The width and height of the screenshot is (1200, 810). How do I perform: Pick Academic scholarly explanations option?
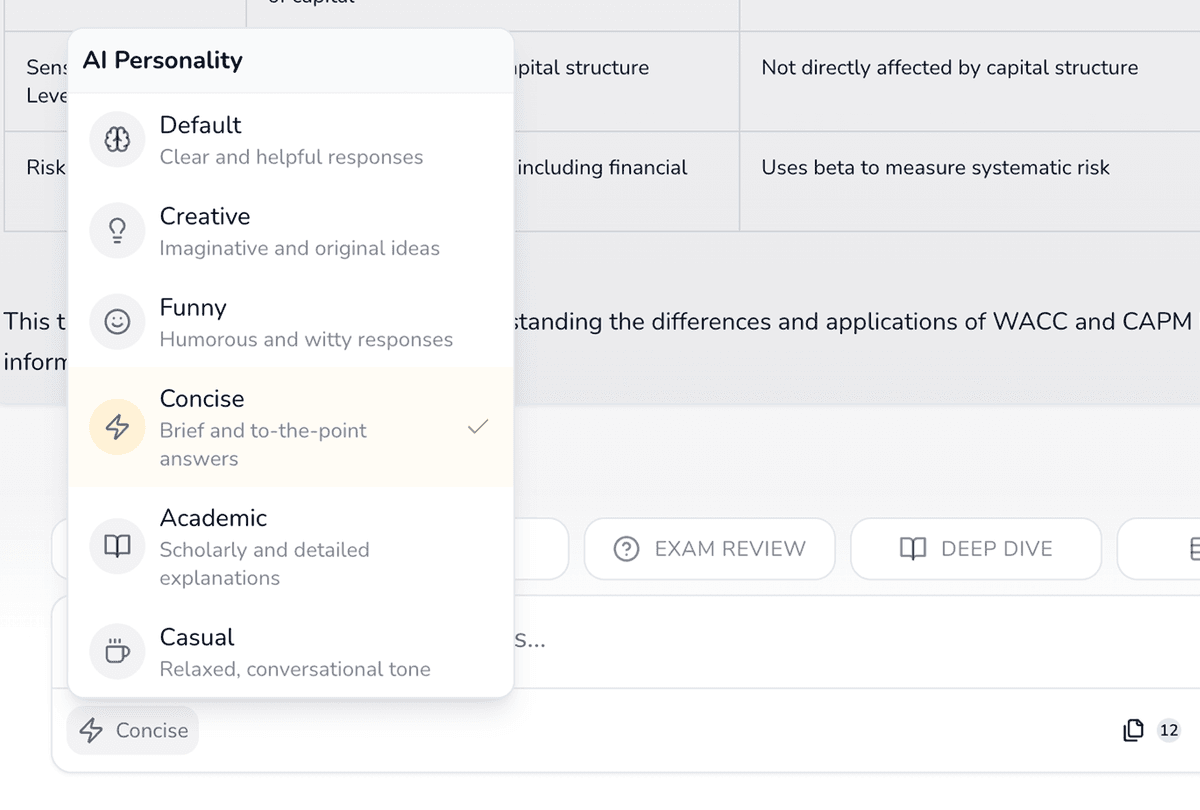point(290,547)
